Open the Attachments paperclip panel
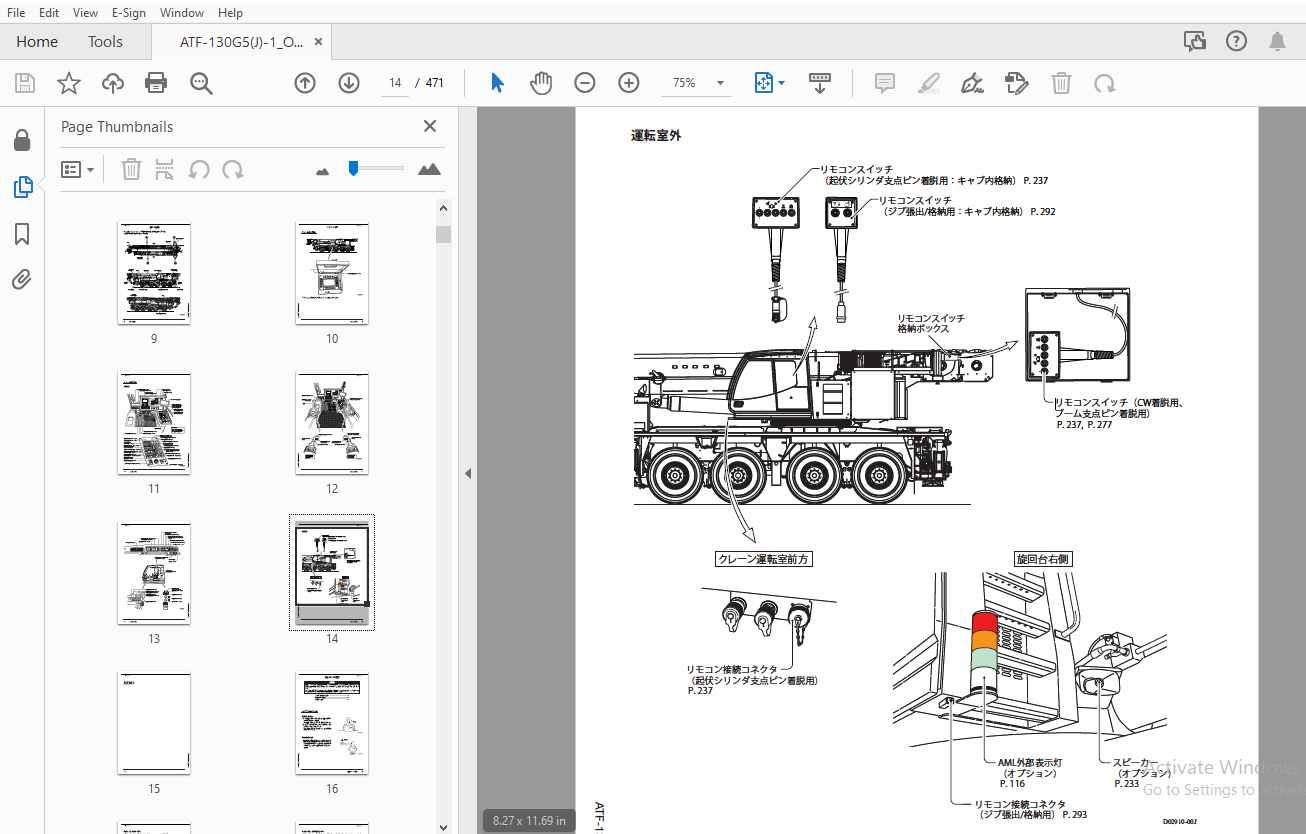 click(22, 279)
